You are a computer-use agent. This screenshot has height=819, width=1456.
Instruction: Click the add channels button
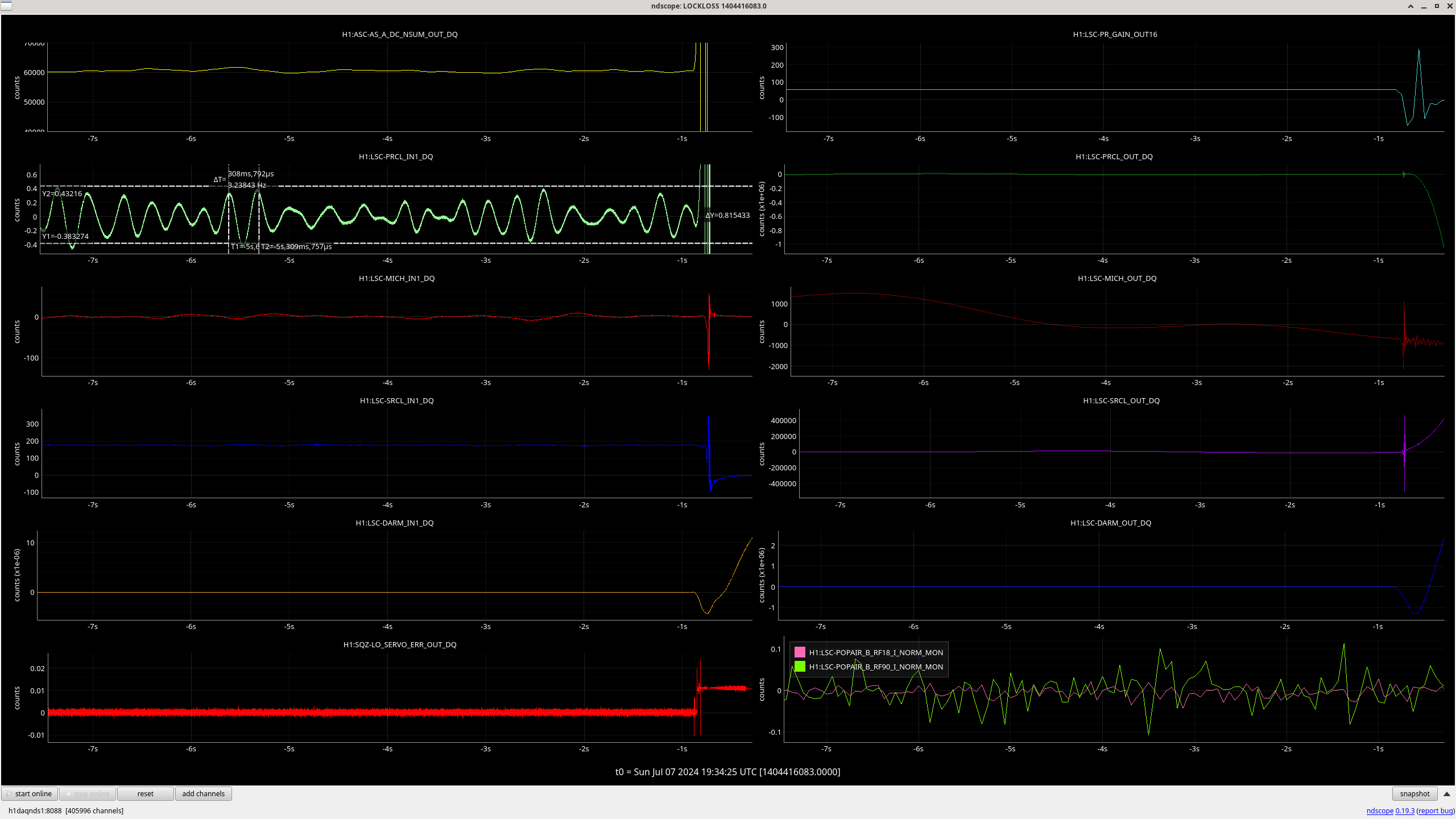[x=204, y=793]
